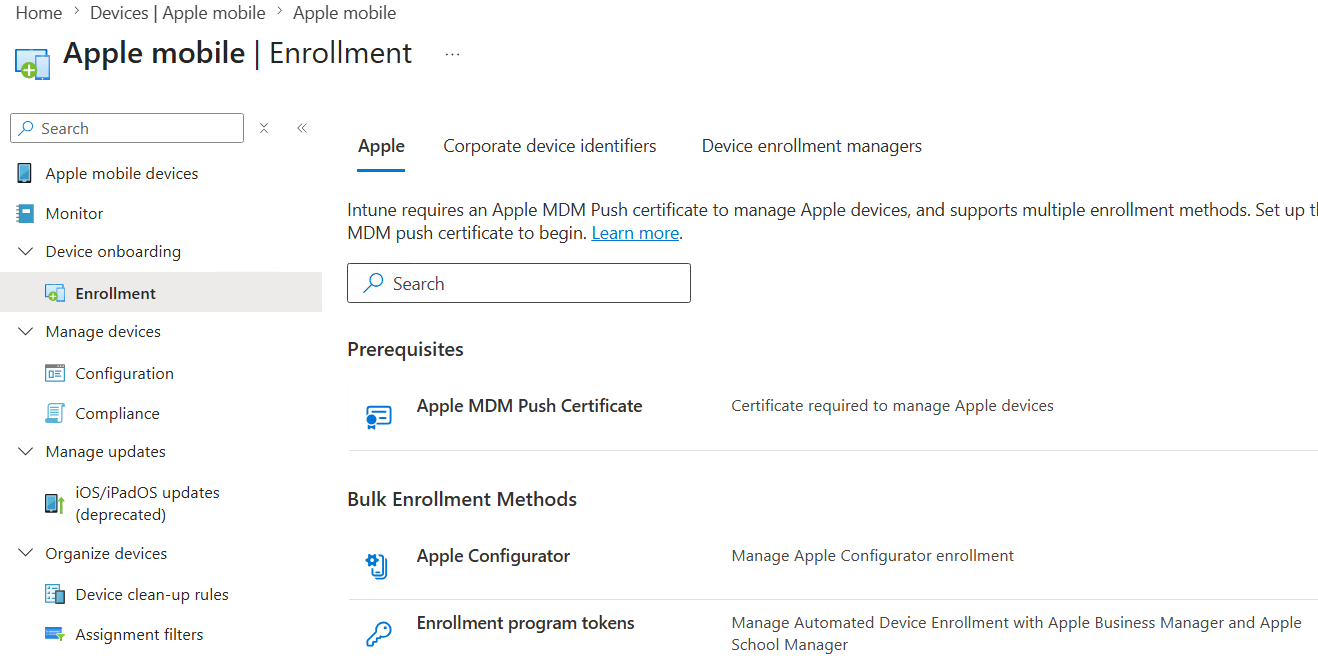
Task: Click 'Manage Automated Device Enrollment' description text
Action: 1016,634
